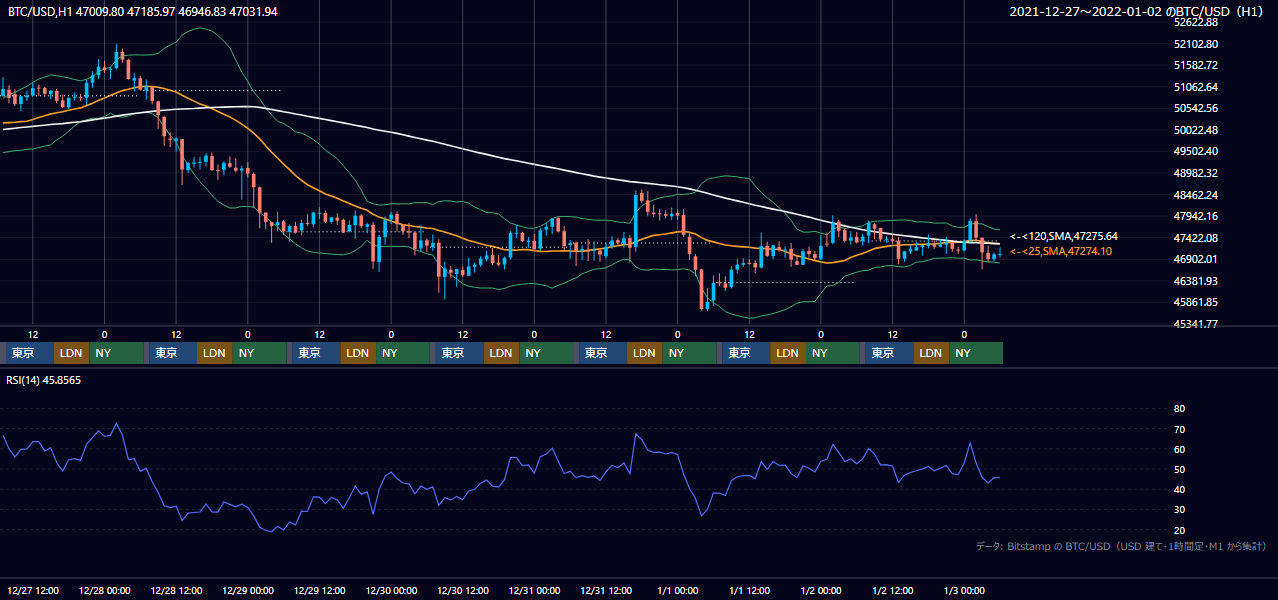The height and width of the screenshot is (600, 1278).
Task: Select the 1/1 00:00 date label
Action: click(x=678, y=590)
